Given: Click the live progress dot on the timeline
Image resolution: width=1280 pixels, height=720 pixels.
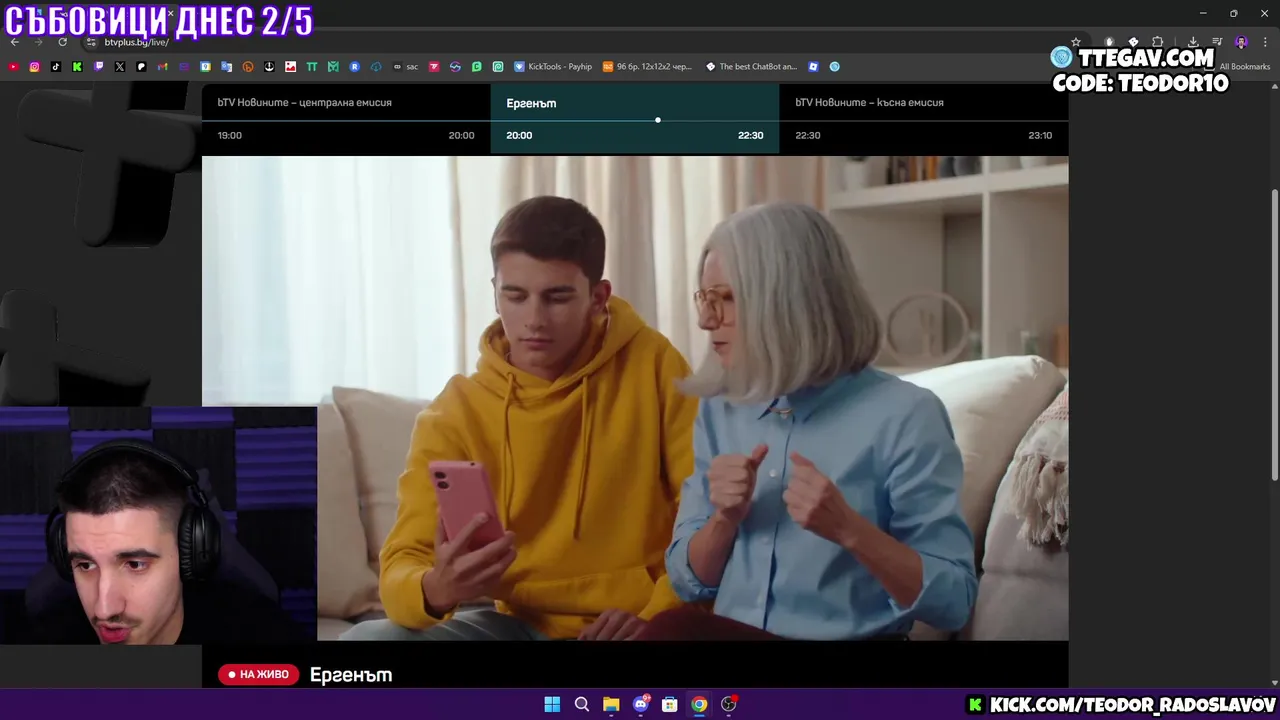Looking at the screenshot, I should pos(657,120).
